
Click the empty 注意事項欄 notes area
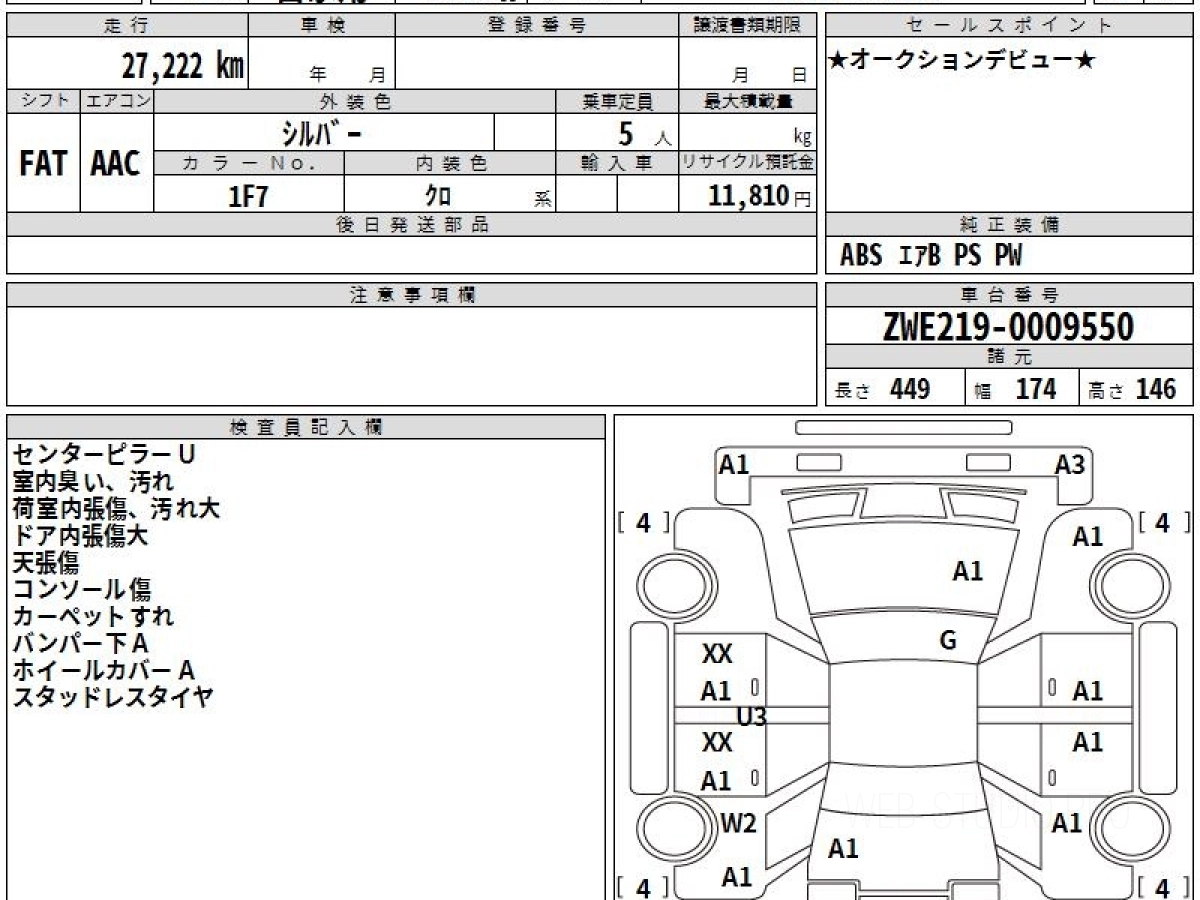411,355
